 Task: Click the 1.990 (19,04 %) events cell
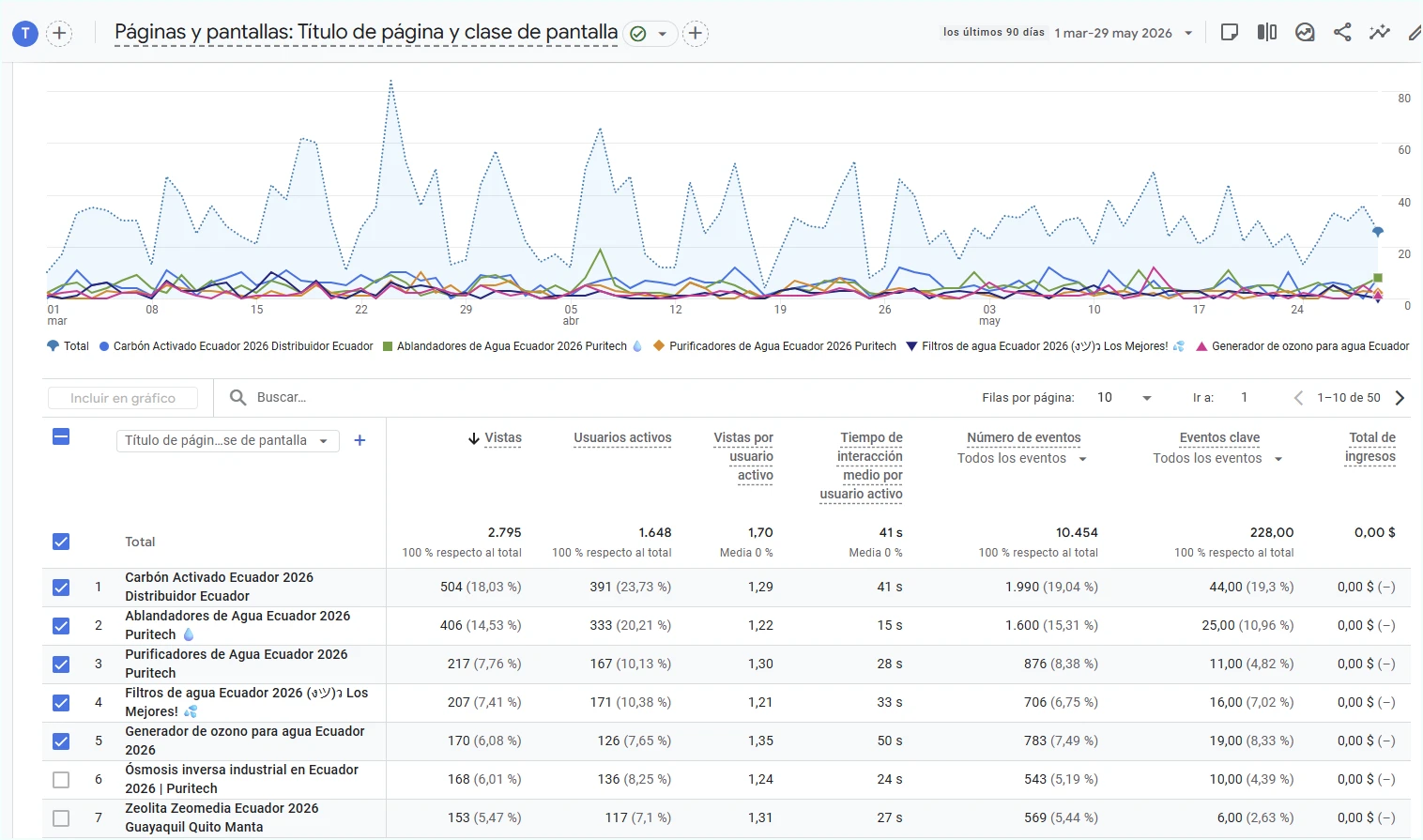(1051, 587)
